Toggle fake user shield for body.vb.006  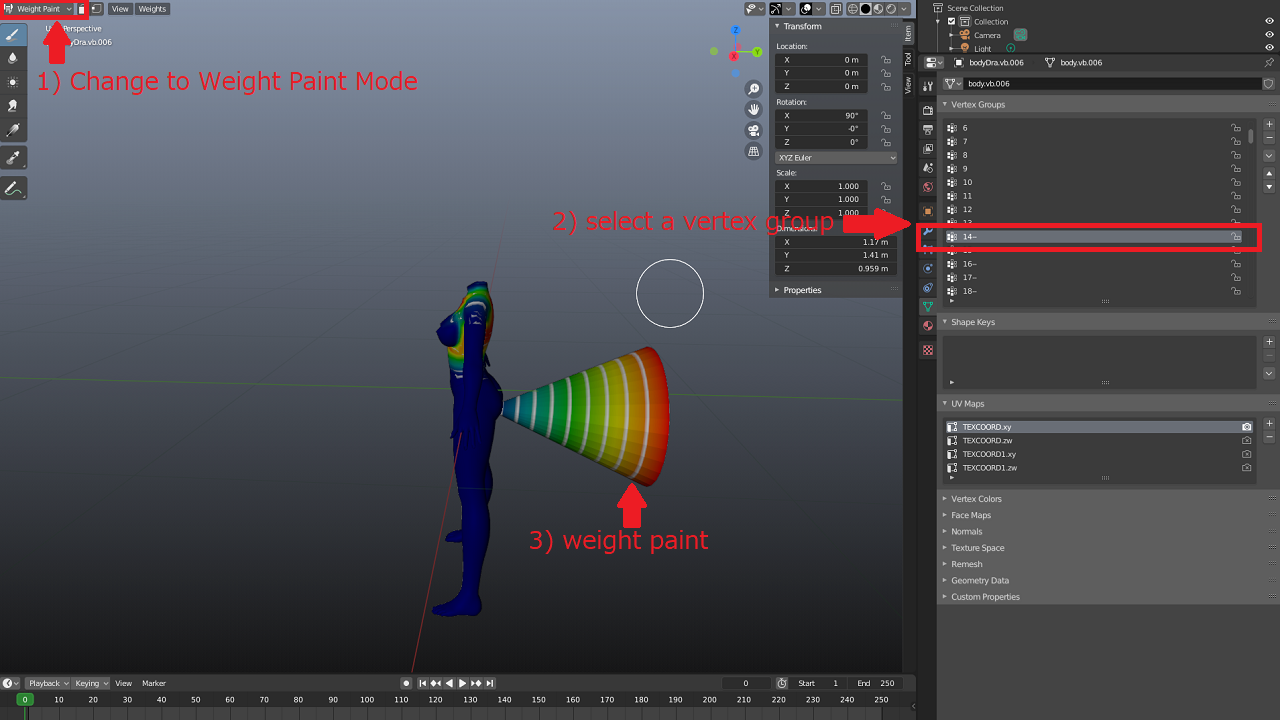1269,84
